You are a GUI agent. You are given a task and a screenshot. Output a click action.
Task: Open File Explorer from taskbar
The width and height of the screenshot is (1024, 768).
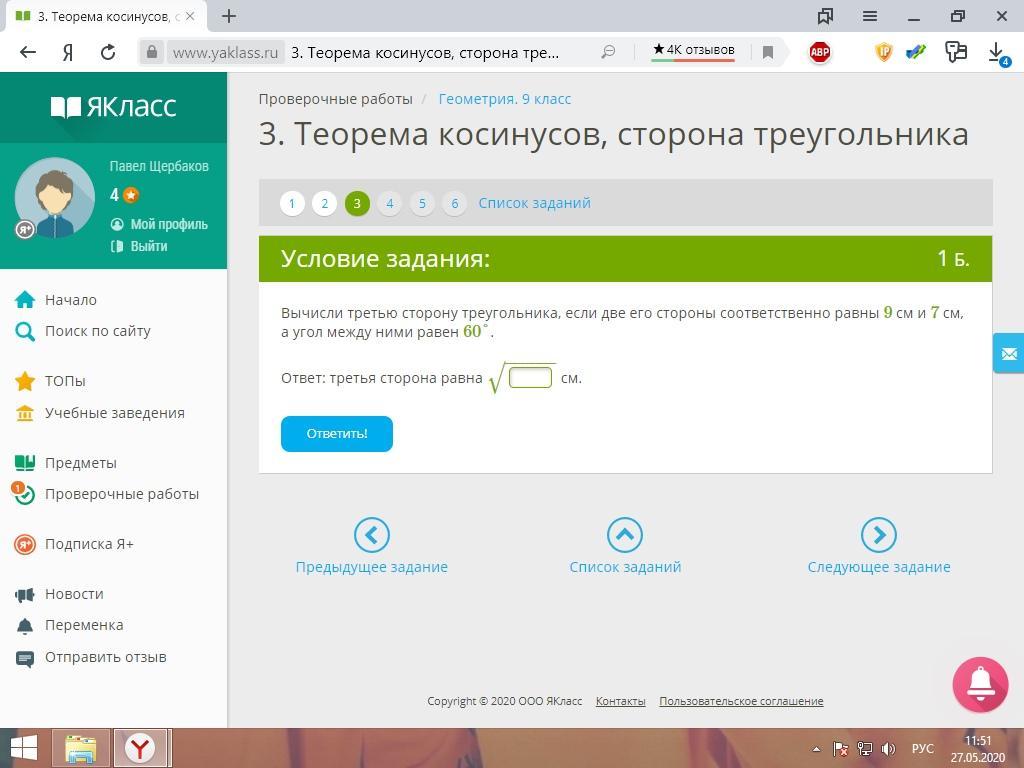click(x=81, y=748)
